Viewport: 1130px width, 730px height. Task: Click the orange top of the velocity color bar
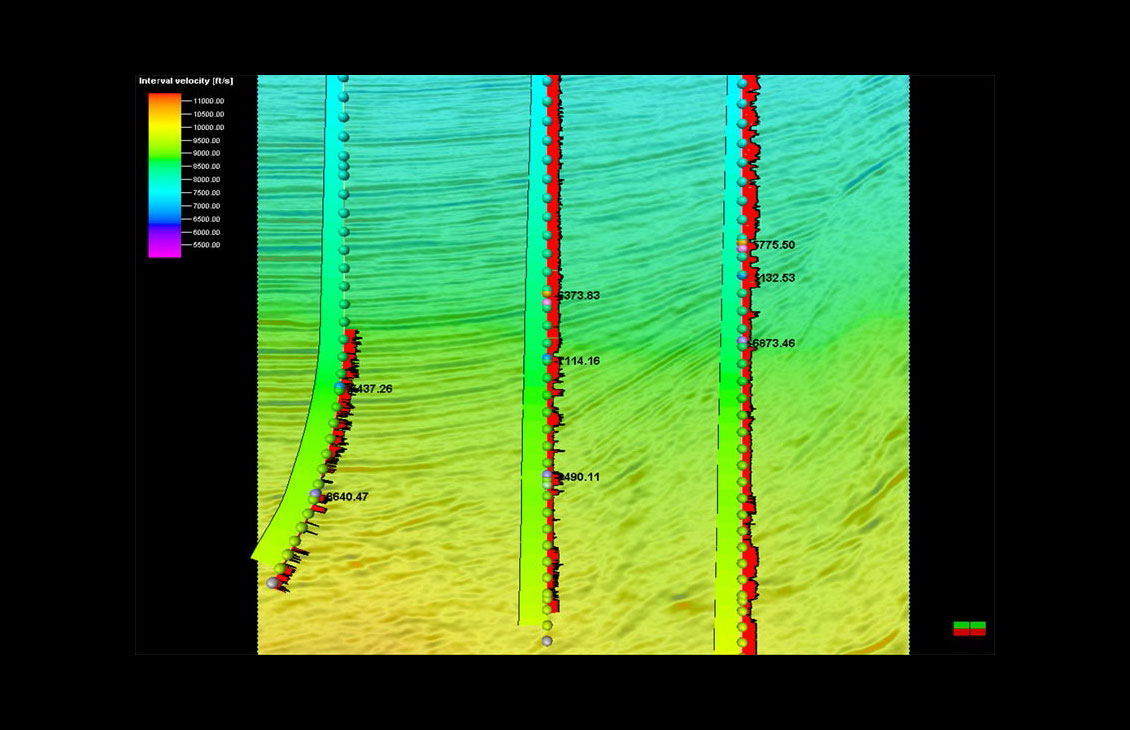pyautogui.click(x=165, y=99)
